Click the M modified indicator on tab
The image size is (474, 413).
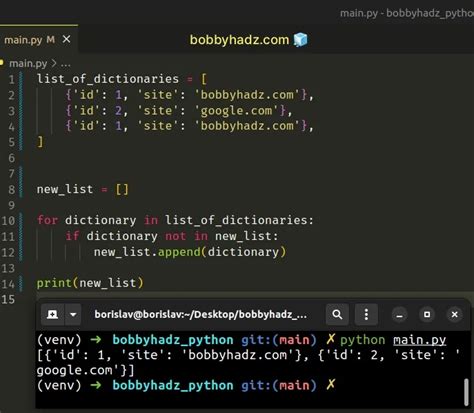click(x=50, y=40)
